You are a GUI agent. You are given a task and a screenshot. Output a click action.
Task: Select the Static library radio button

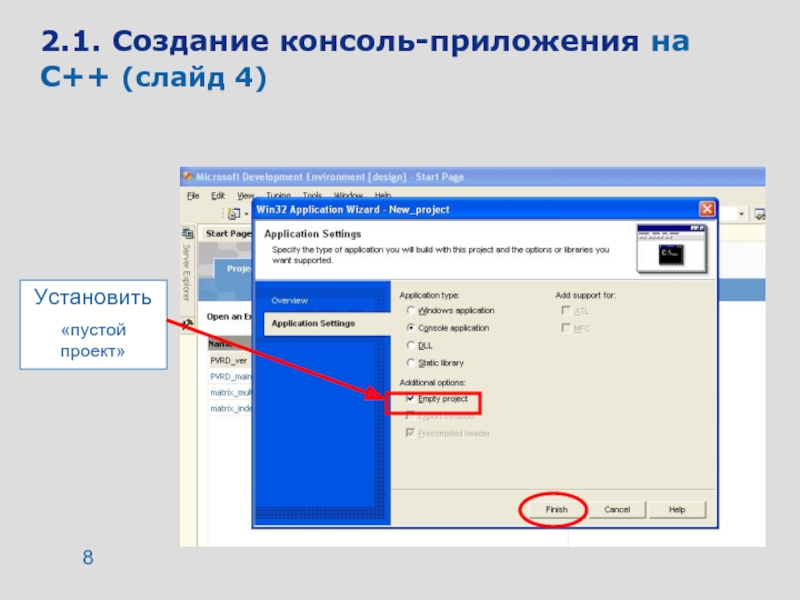click(411, 363)
